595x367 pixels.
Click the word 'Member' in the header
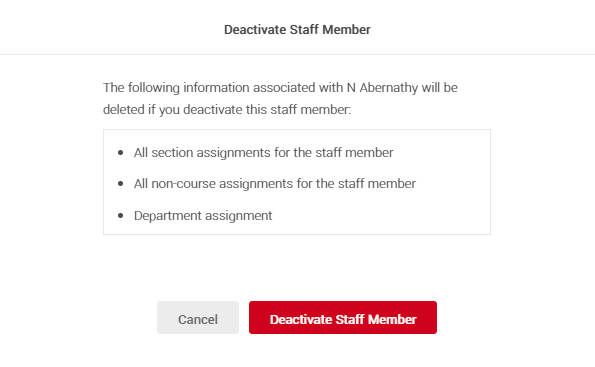(x=346, y=30)
